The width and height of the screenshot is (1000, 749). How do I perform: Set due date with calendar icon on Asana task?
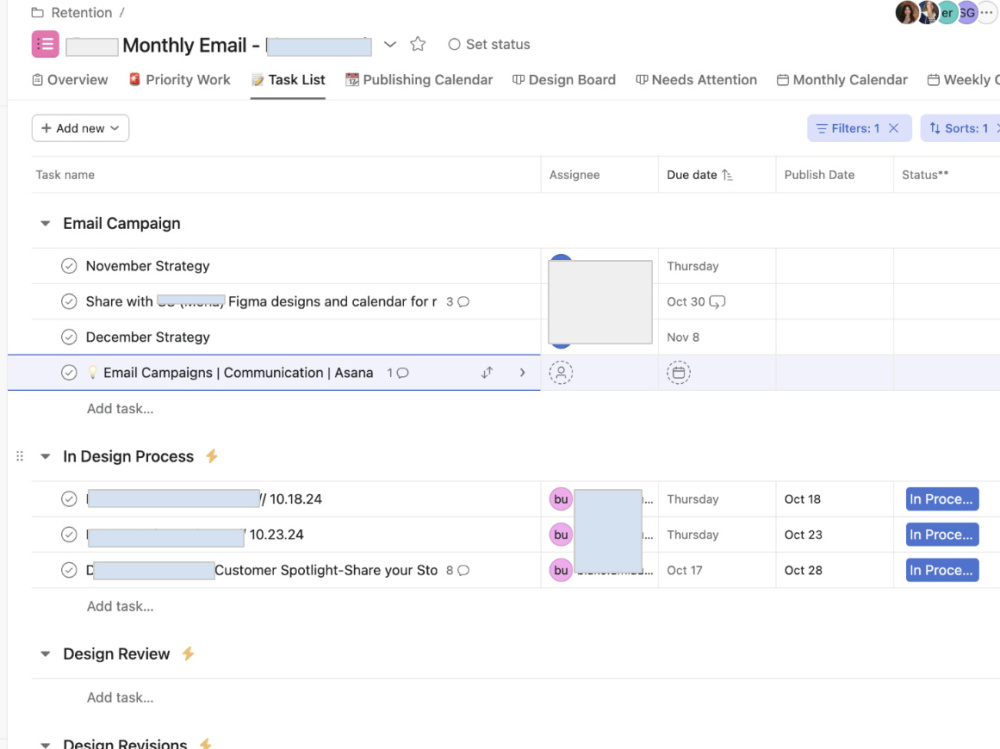point(679,373)
